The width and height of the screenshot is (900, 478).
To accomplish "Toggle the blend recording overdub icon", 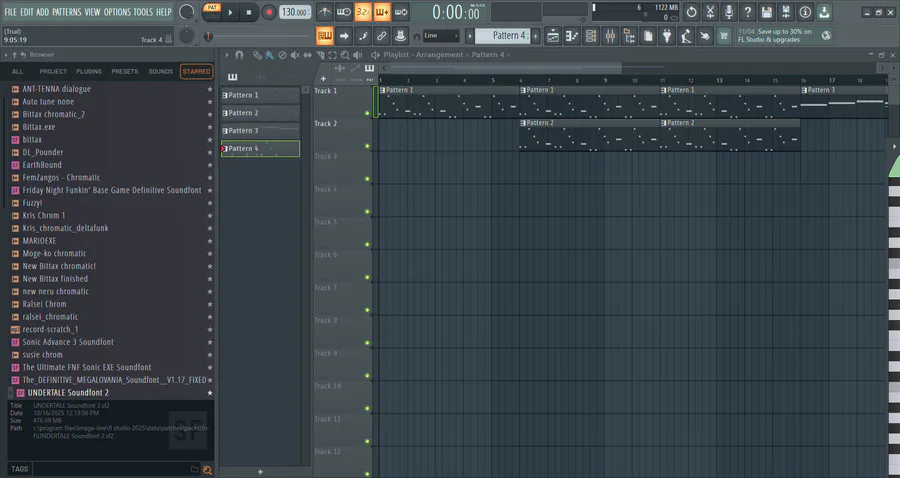I will point(382,12).
